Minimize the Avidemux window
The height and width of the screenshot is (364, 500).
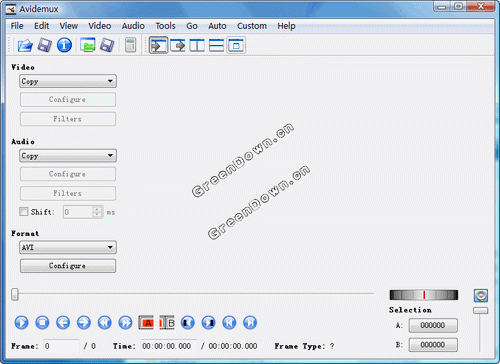[x=442, y=6]
